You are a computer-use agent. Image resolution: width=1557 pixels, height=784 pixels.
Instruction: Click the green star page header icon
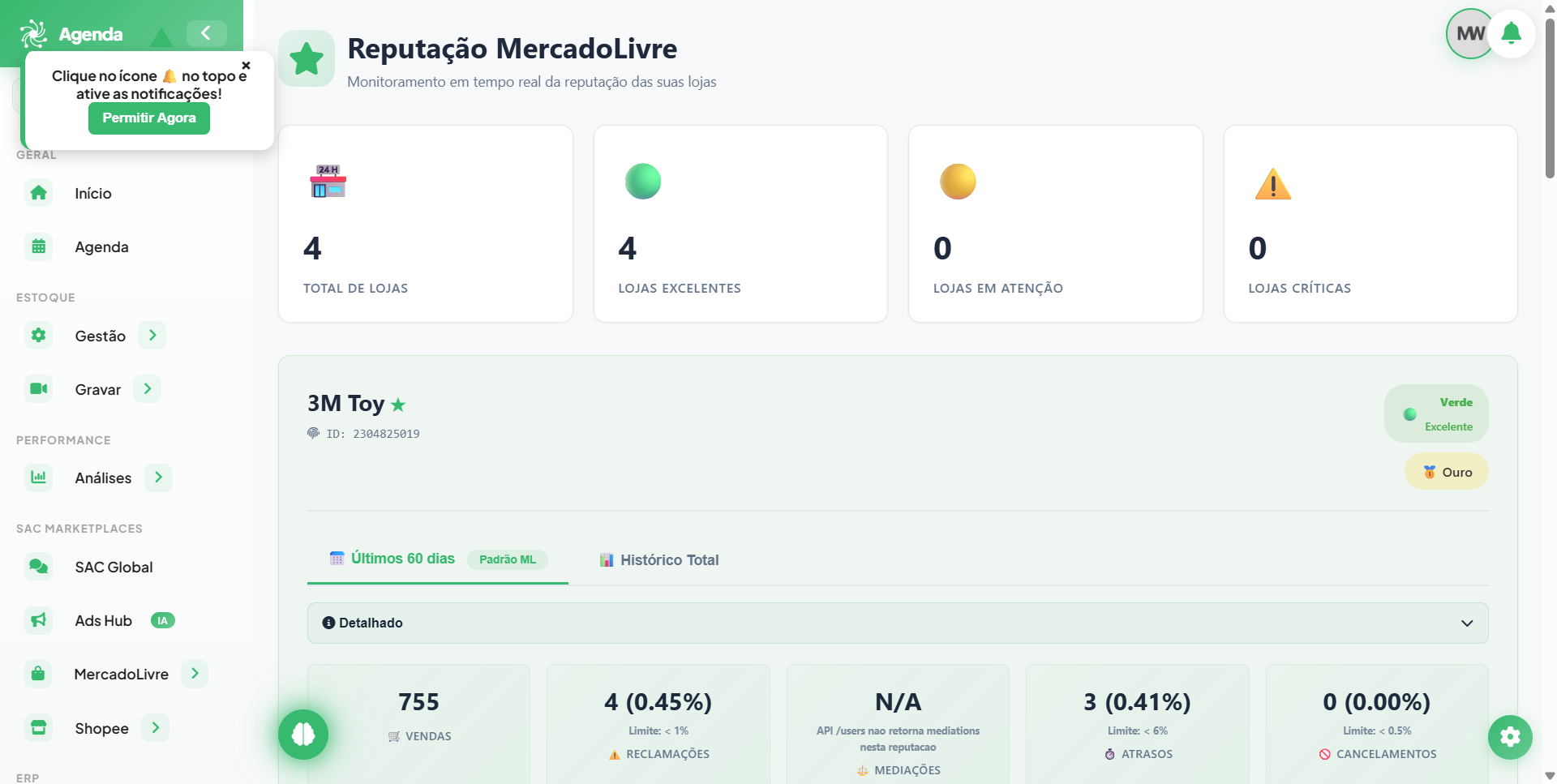tap(307, 58)
